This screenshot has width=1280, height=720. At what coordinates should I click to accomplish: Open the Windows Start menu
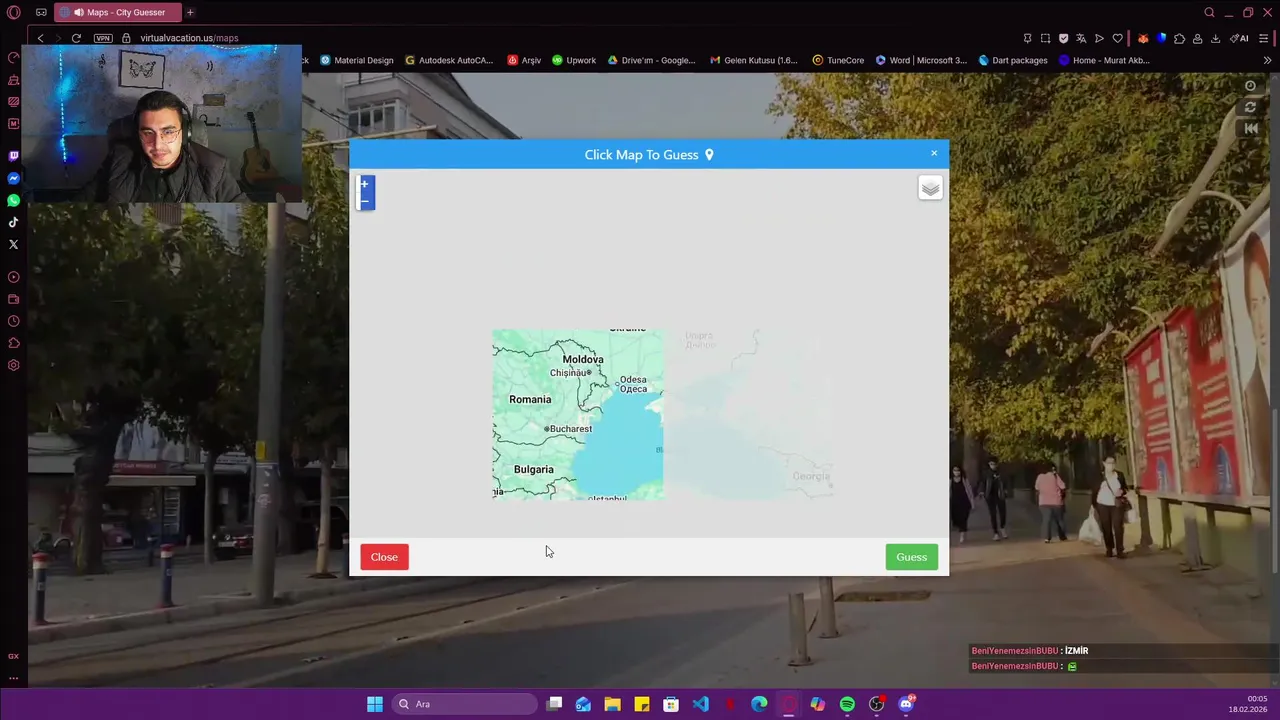point(374,704)
